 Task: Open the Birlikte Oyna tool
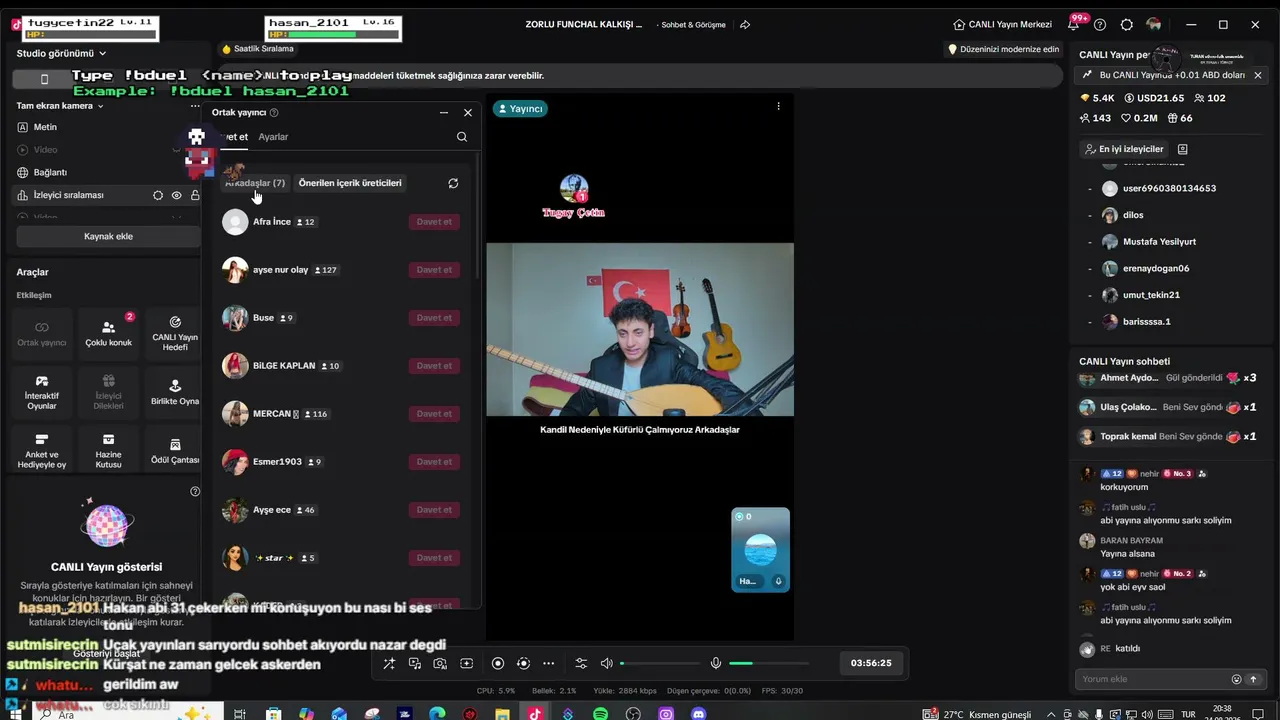[175, 392]
